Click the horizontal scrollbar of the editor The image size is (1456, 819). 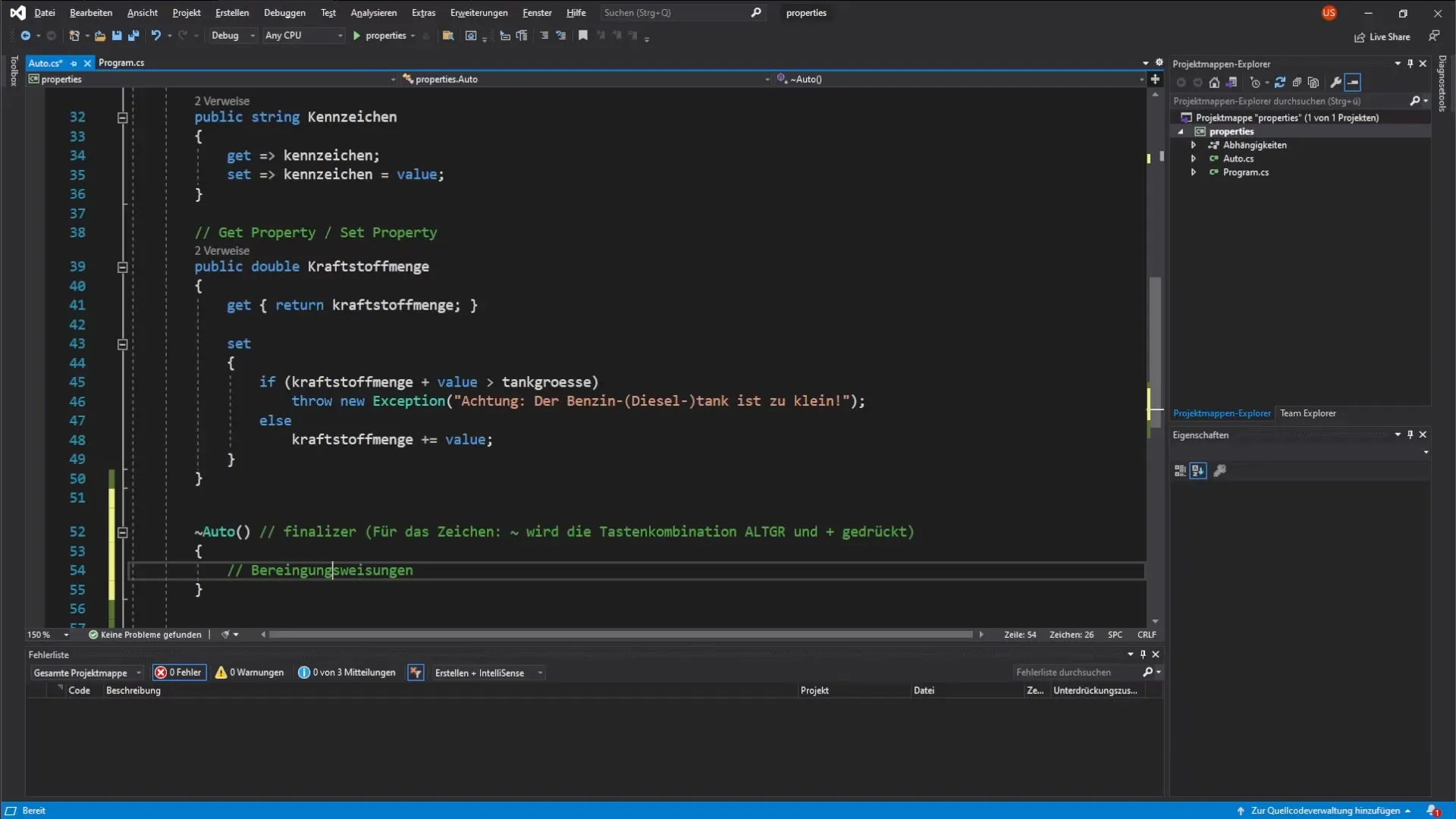[620, 635]
